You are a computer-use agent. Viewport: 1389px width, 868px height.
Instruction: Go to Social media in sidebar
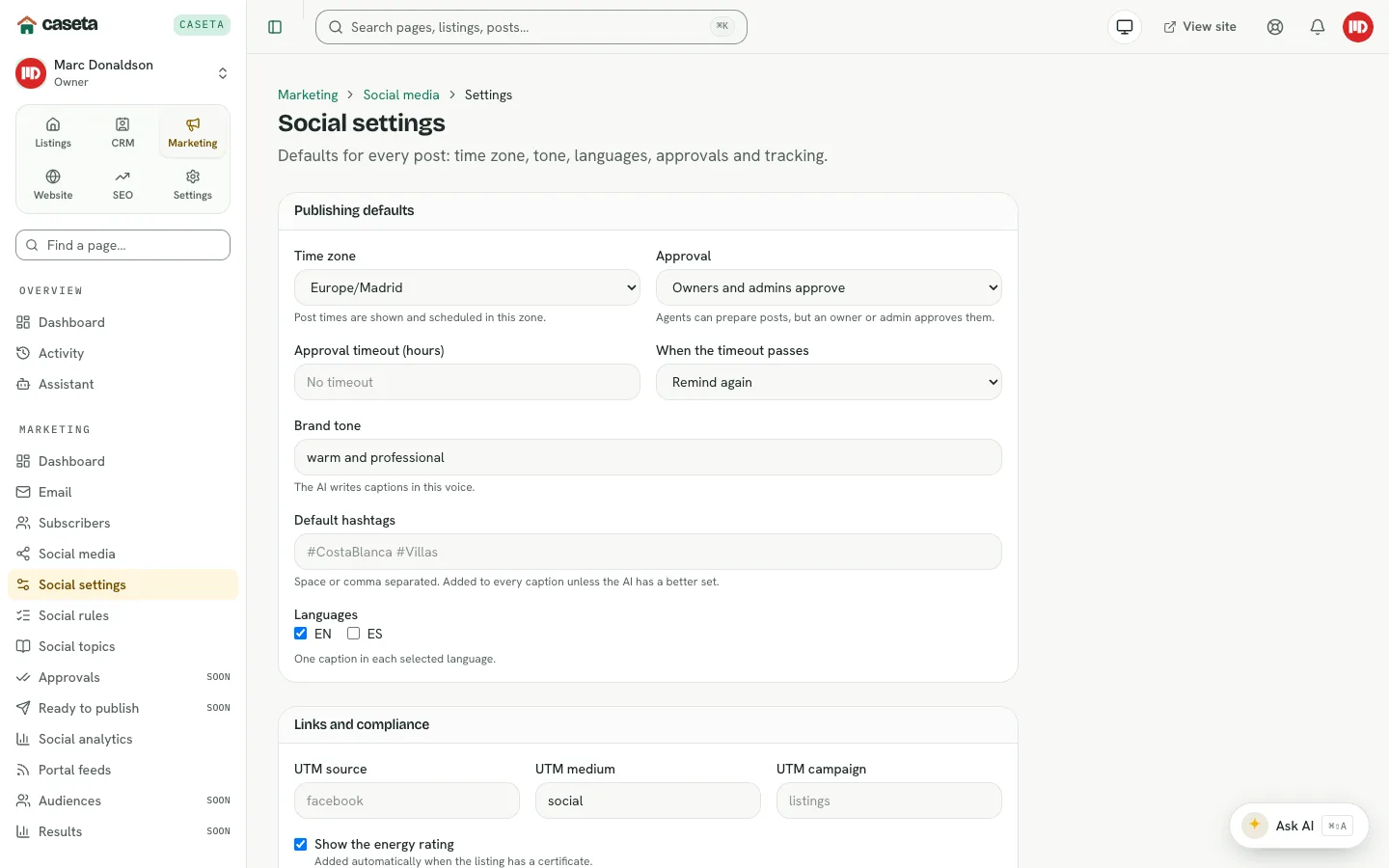(123, 554)
